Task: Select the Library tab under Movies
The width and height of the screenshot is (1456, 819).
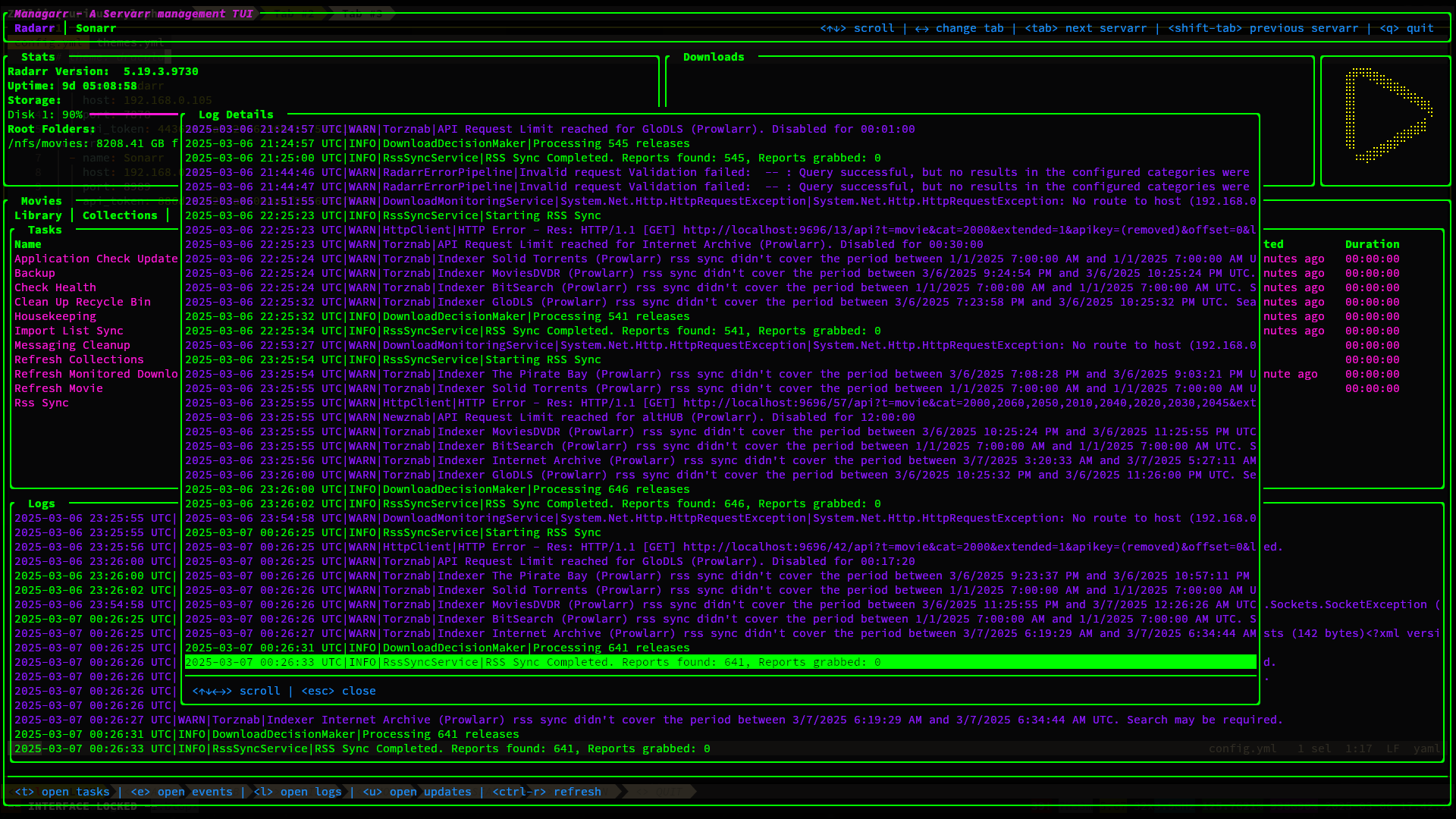Action: (x=38, y=215)
